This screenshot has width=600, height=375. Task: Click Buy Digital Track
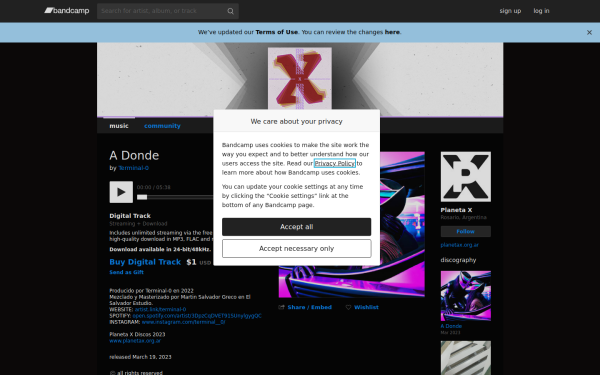click(x=145, y=262)
